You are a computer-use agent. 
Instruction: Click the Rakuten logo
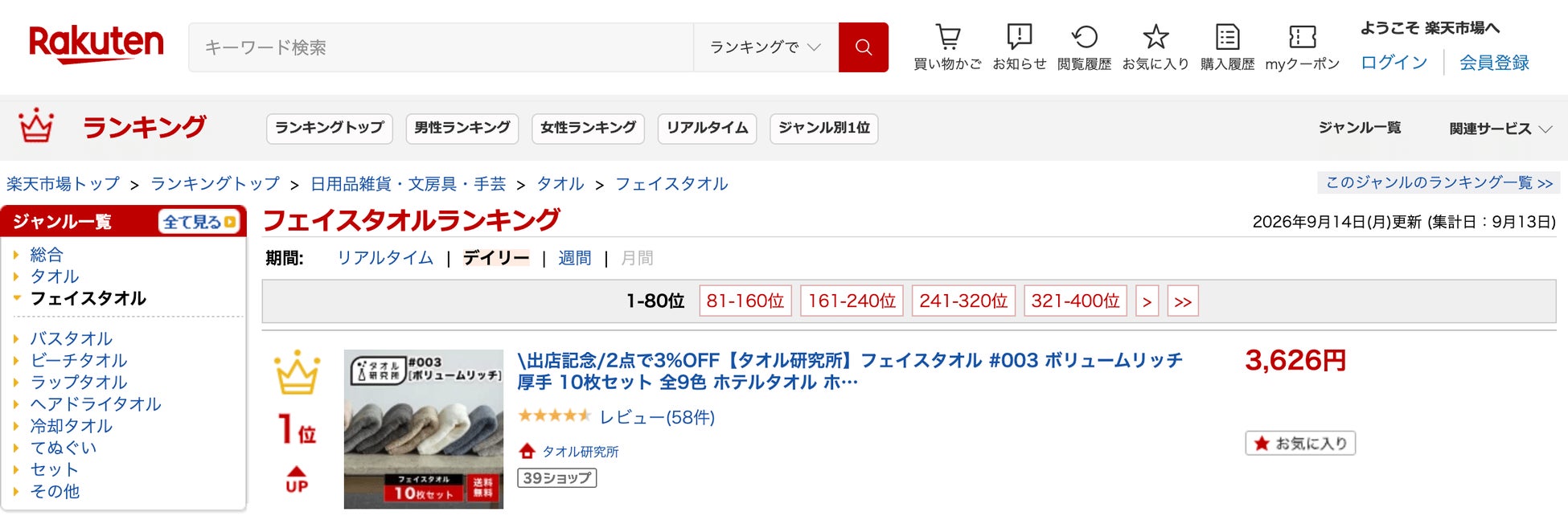click(96, 44)
